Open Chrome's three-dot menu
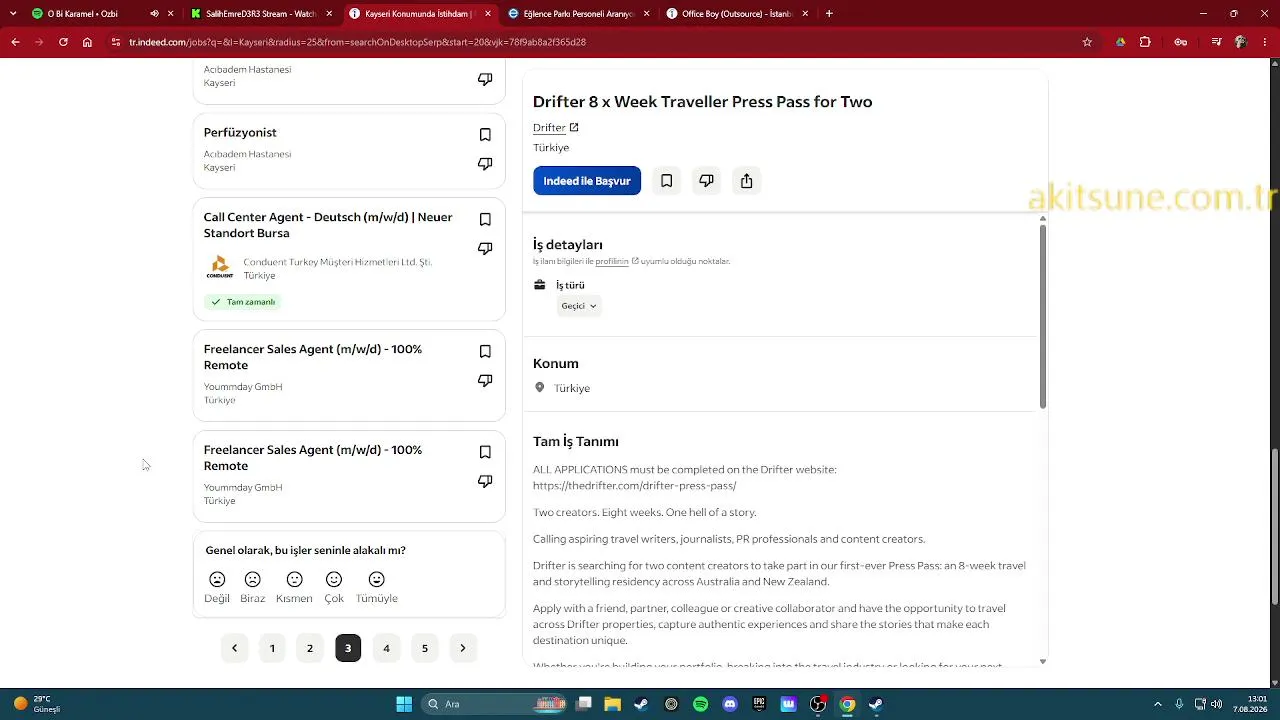This screenshot has height=720, width=1280. [x=1265, y=42]
